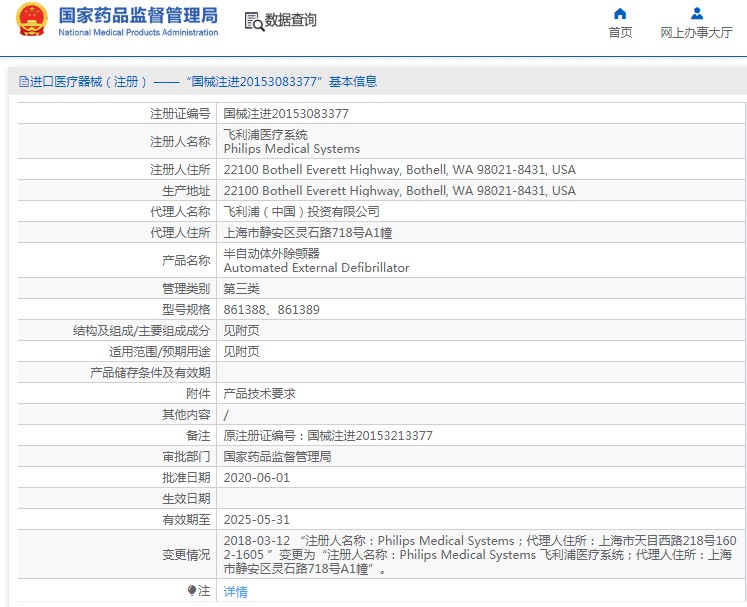Click the 首页 text link
Screen dimensions: 747x607
coord(620,32)
